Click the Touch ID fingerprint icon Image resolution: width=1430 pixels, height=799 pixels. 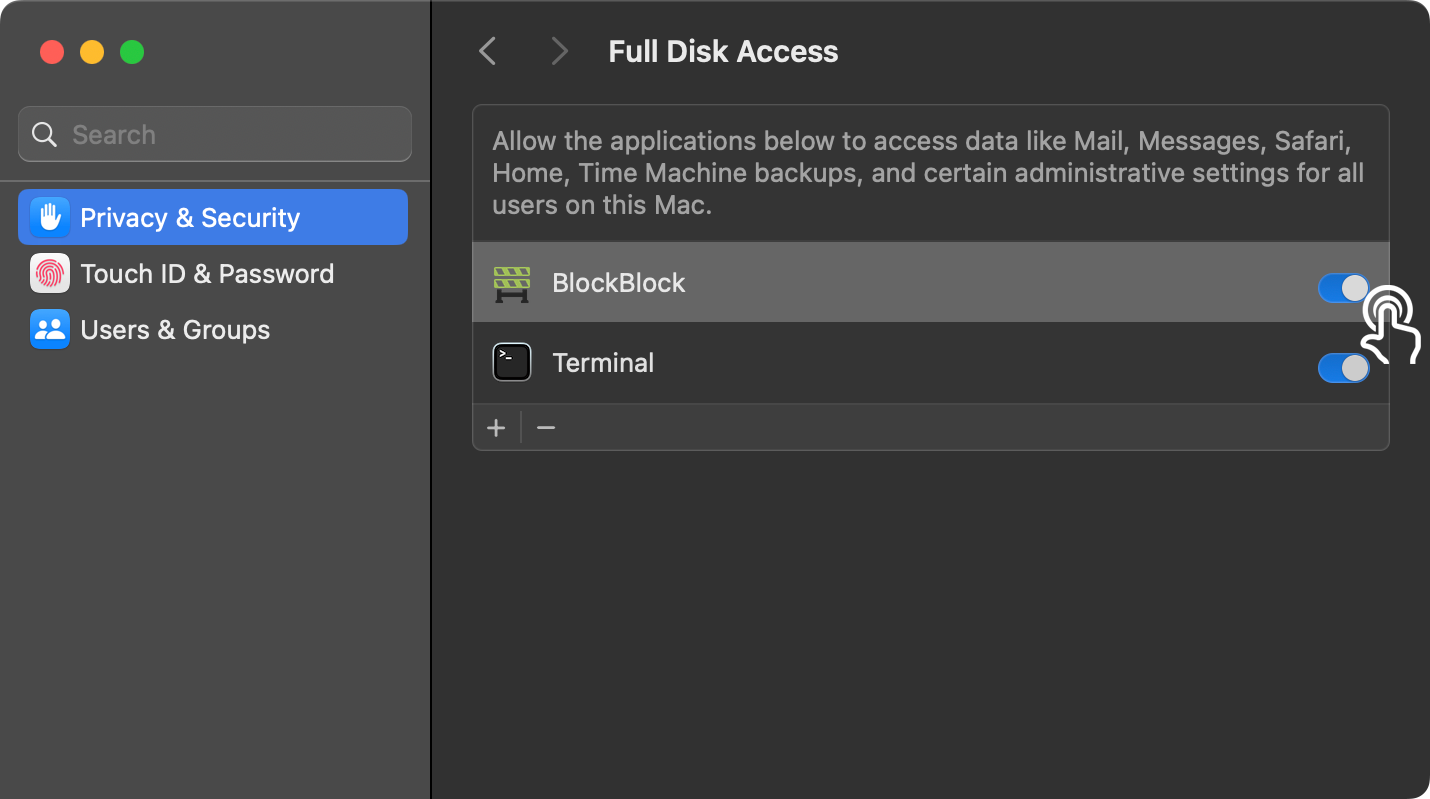[50, 273]
